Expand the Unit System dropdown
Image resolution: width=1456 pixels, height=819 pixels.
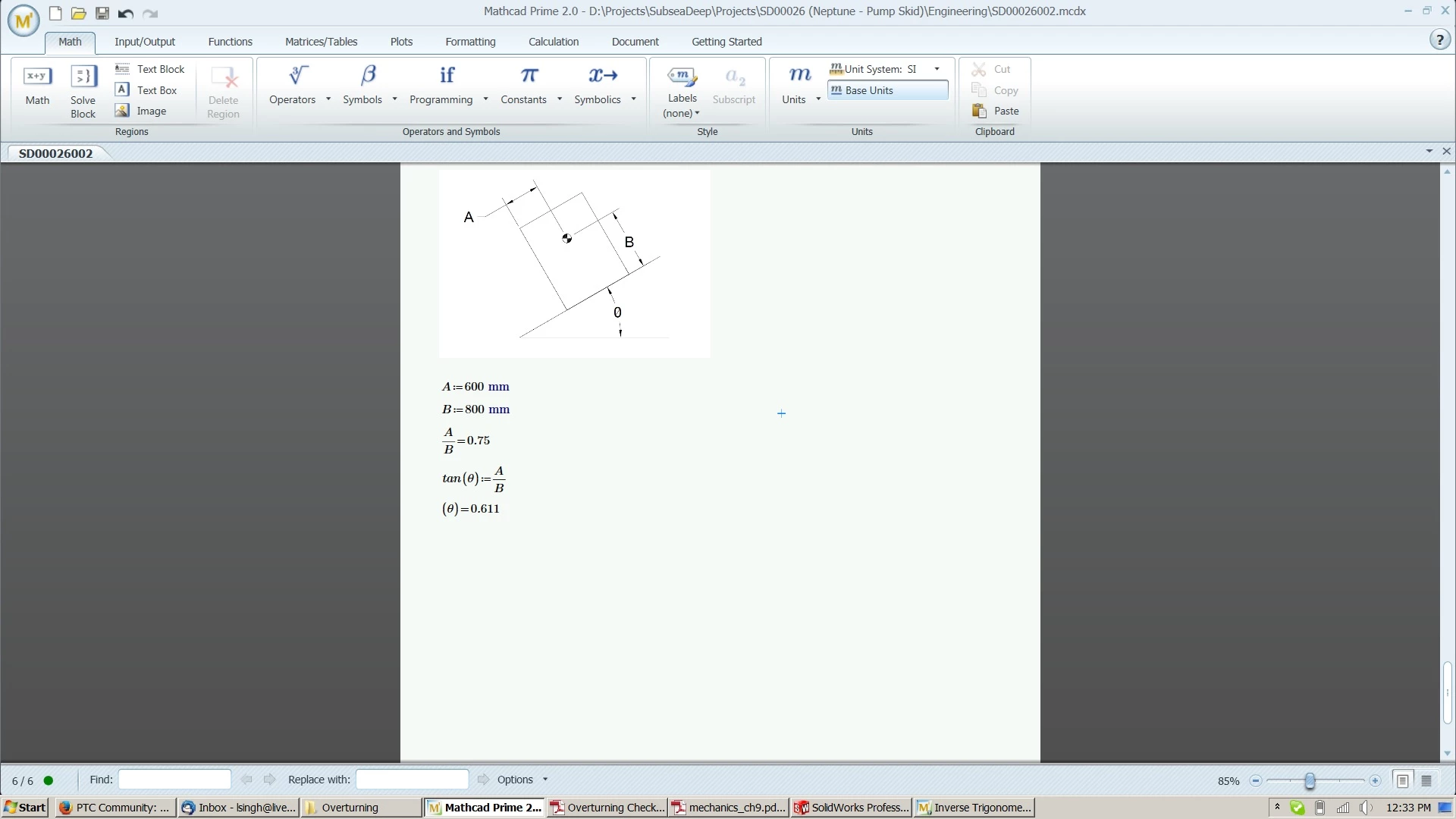pyautogui.click(x=937, y=69)
